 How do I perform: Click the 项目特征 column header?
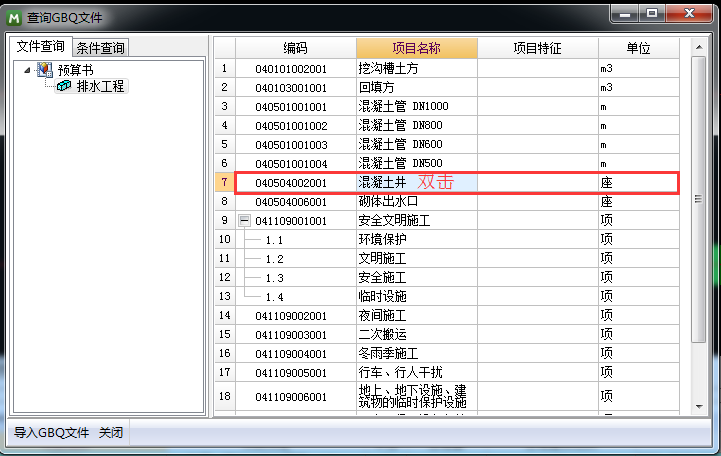537,48
